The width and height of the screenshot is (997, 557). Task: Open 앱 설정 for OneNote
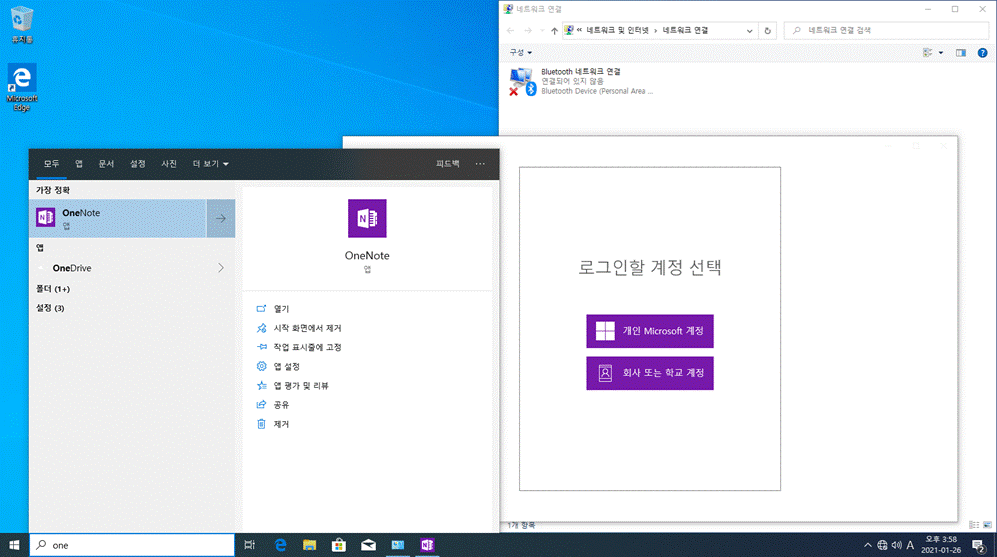286,366
